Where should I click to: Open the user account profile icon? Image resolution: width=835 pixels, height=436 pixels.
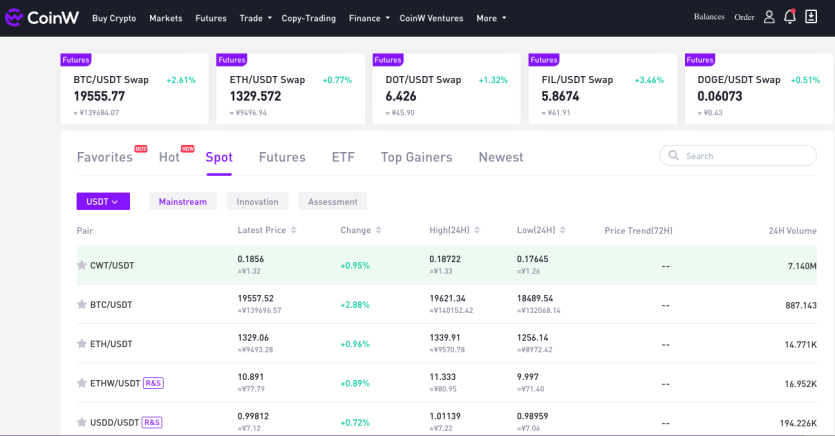pyautogui.click(x=769, y=17)
